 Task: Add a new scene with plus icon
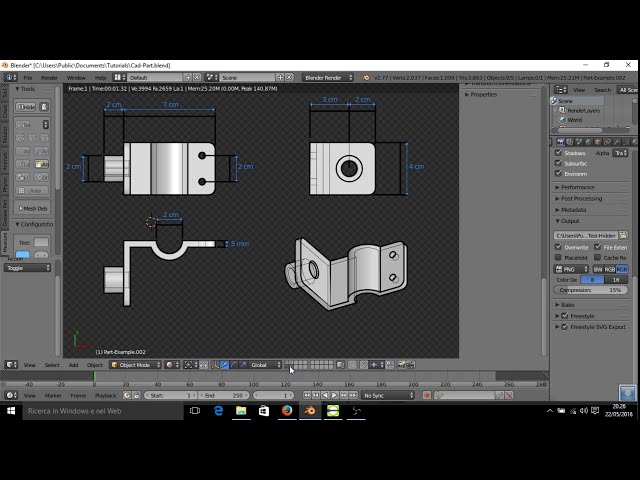tap(280, 77)
